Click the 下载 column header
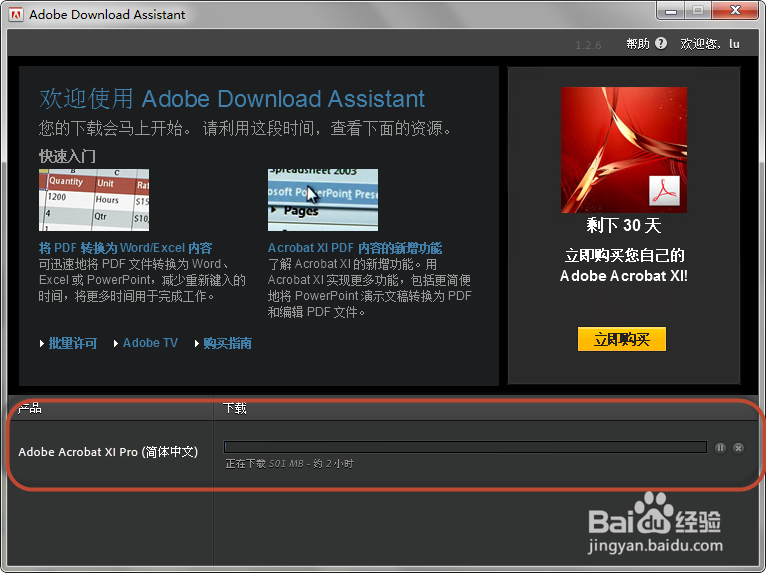The height and width of the screenshot is (573, 766). (234, 408)
